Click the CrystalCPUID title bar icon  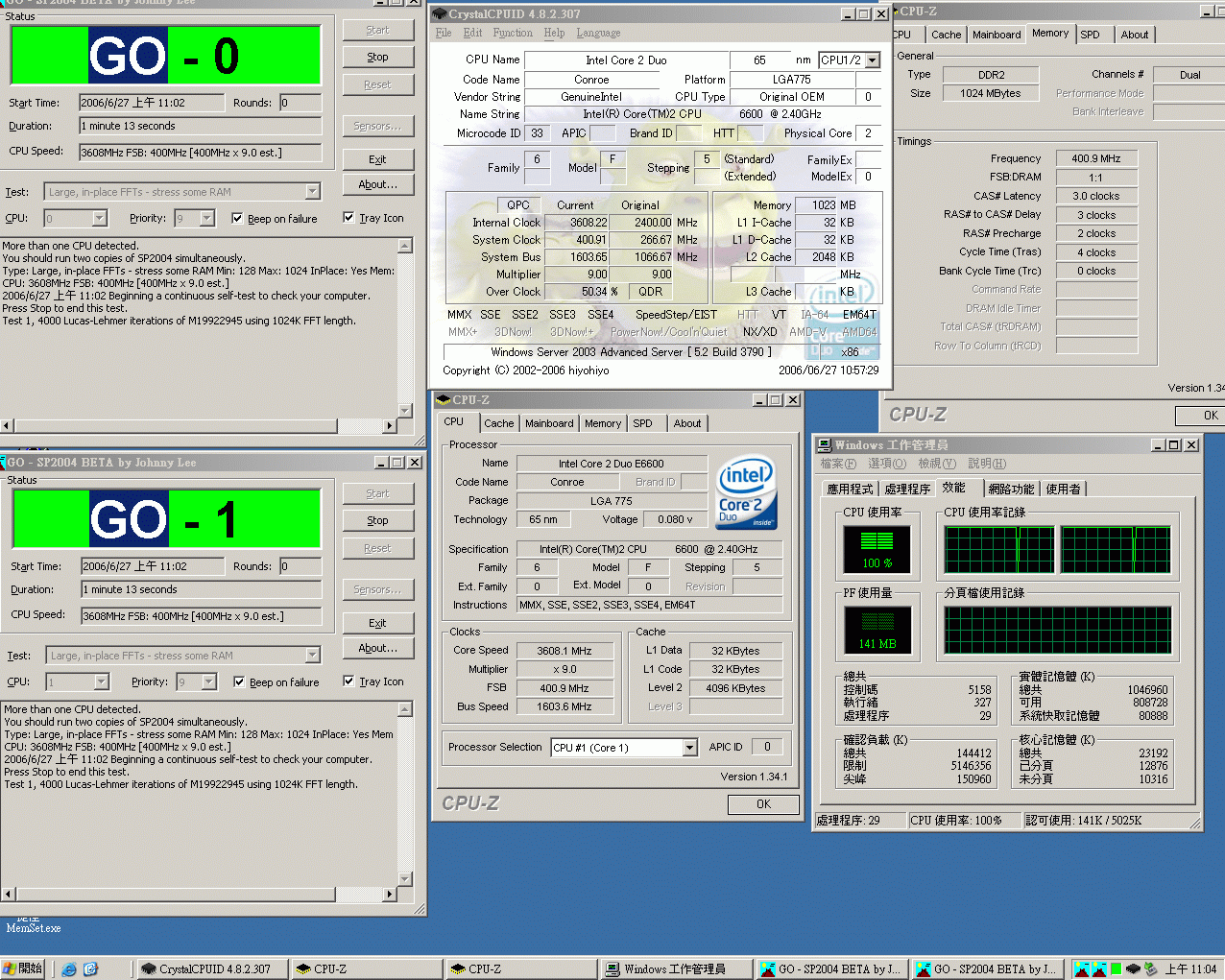coord(441,13)
